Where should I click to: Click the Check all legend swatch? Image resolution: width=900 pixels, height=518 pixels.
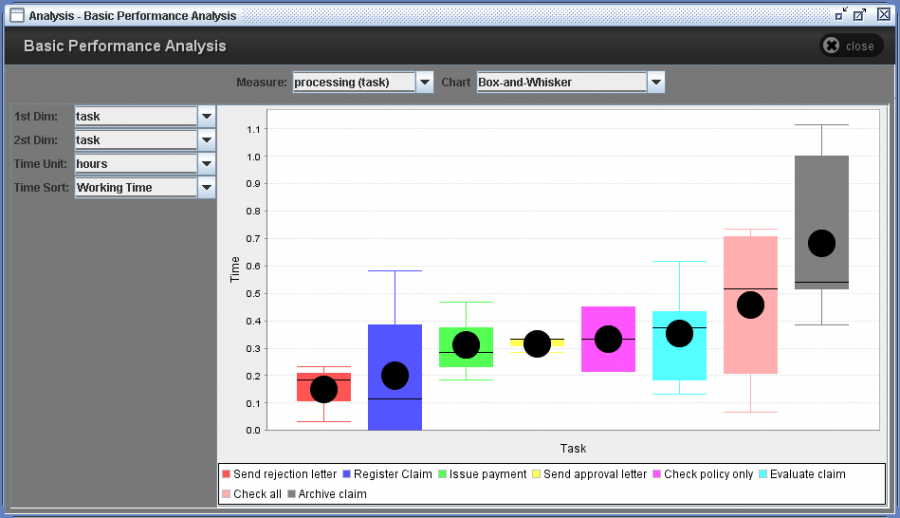226,494
